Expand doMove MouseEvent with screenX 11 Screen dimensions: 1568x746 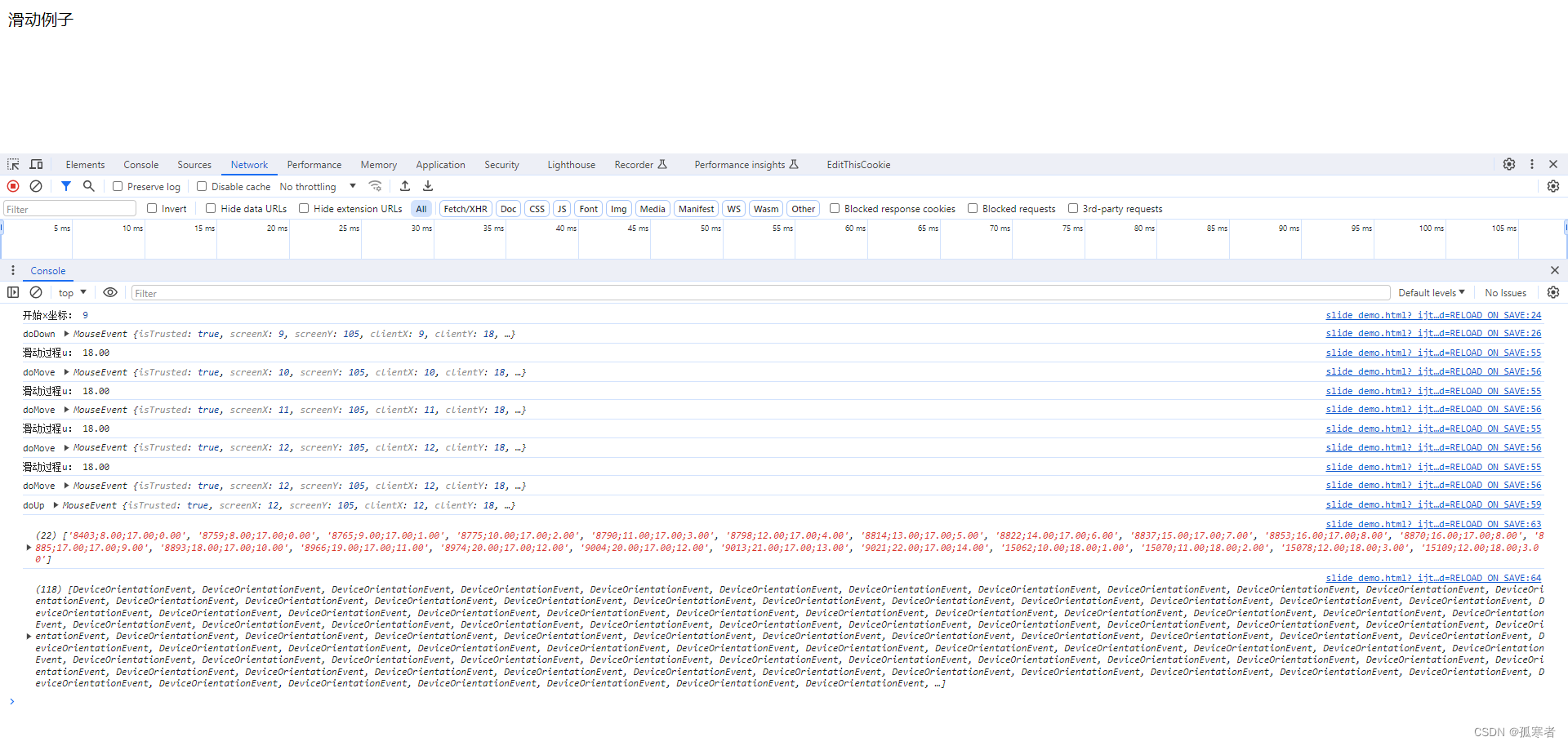click(67, 410)
